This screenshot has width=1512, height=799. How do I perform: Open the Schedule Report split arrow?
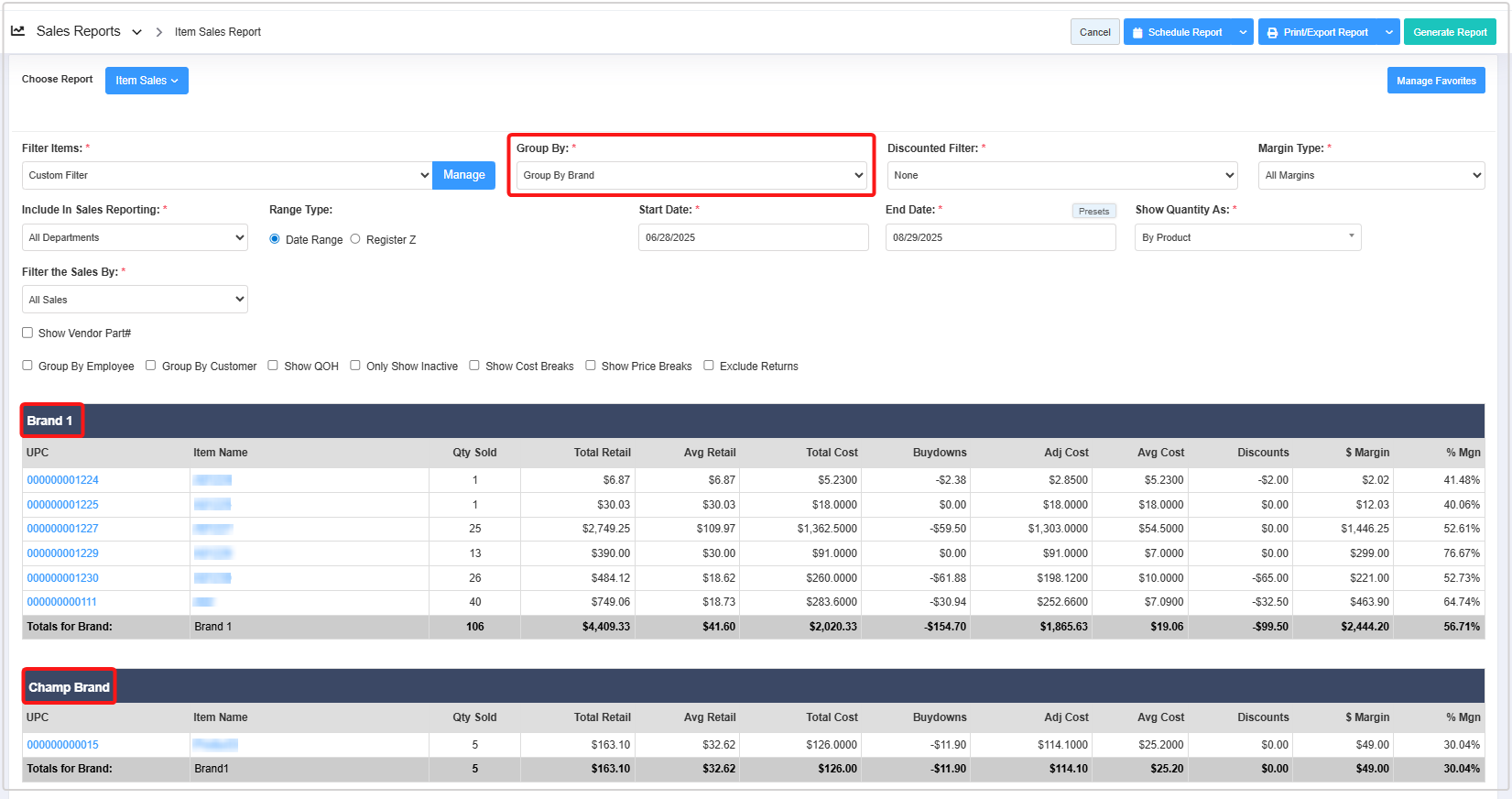tap(1243, 32)
